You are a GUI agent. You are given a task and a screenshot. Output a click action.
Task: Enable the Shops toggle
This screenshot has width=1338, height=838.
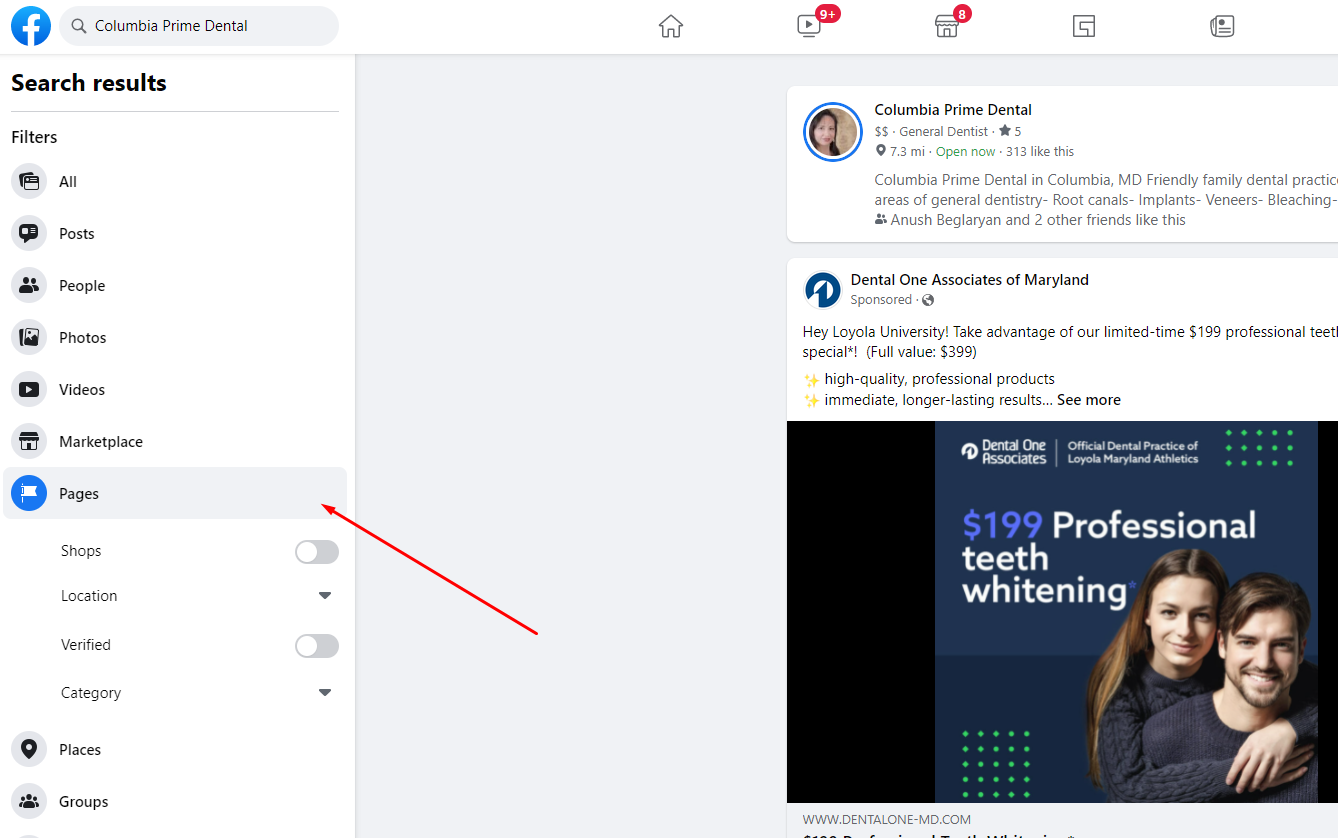tap(317, 552)
